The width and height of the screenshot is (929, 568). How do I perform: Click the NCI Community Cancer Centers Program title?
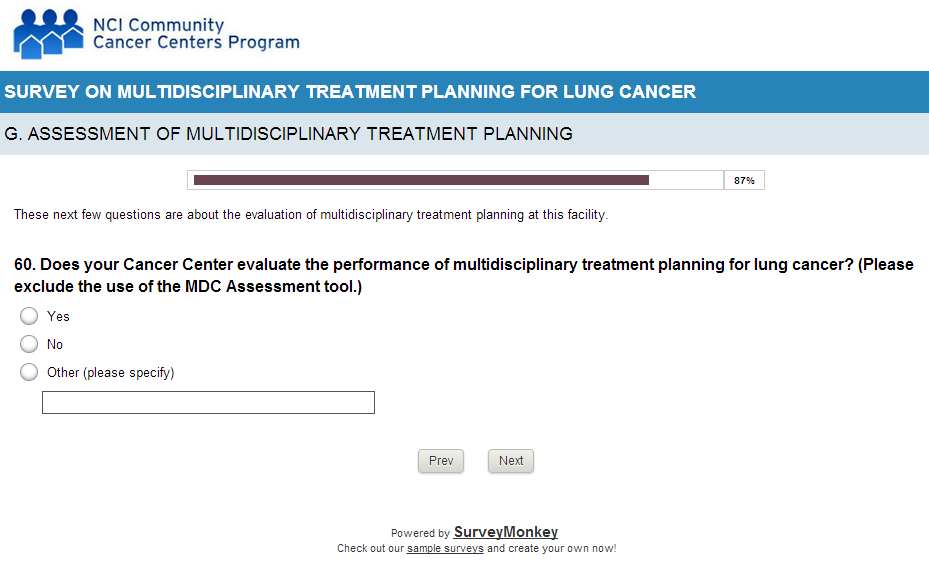click(x=195, y=33)
